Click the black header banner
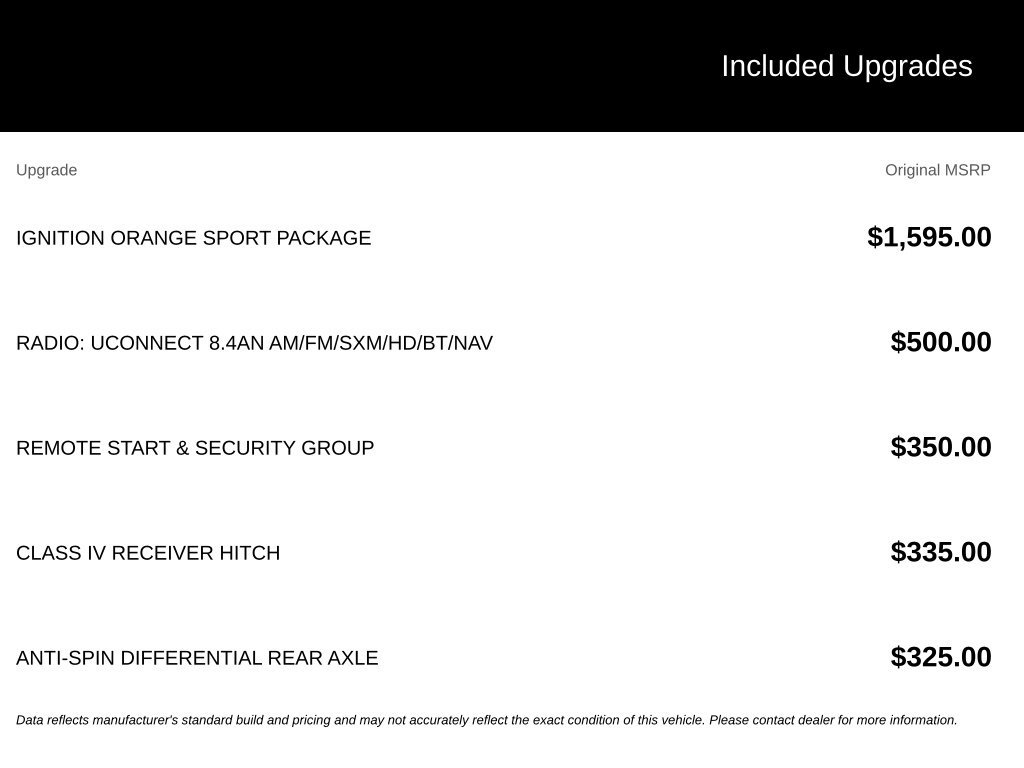This screenshot has width=1024, height=768. coord(512,66)
